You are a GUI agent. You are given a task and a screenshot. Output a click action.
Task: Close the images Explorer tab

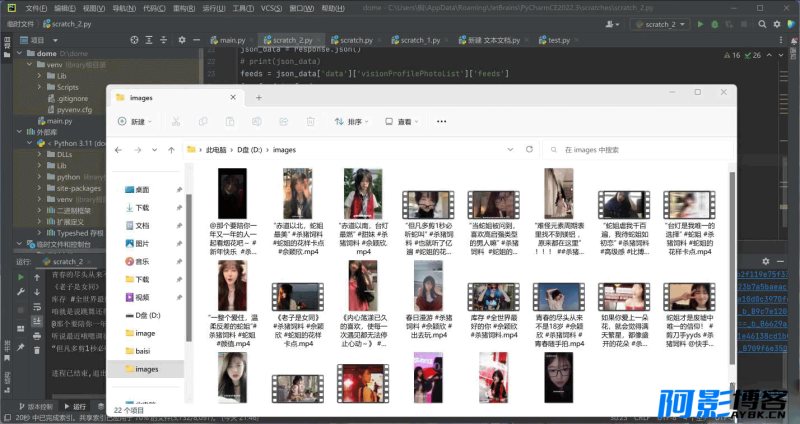click(233, 97)
